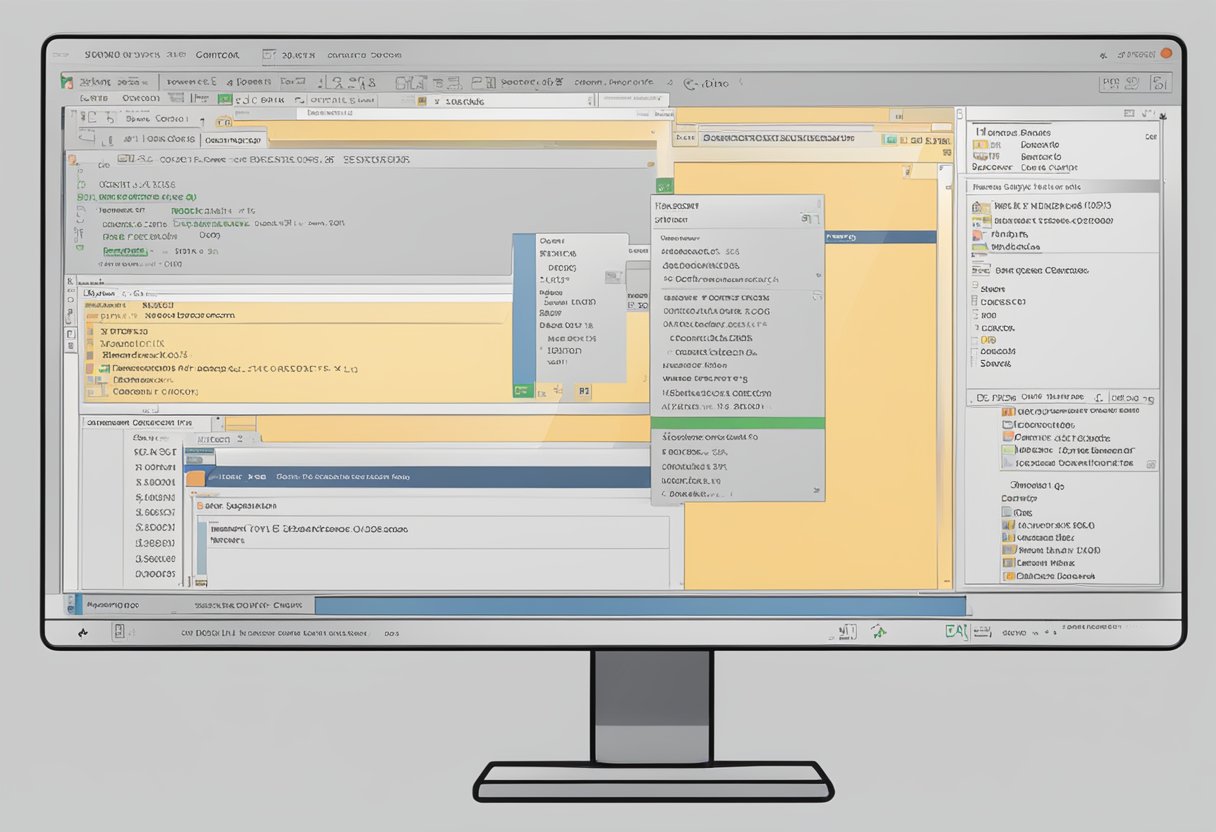Click the blue horizontal bar above the status bar
The width and height of the screenshot is (1216, 832).
pyautogui.click(x=640, y=606)
